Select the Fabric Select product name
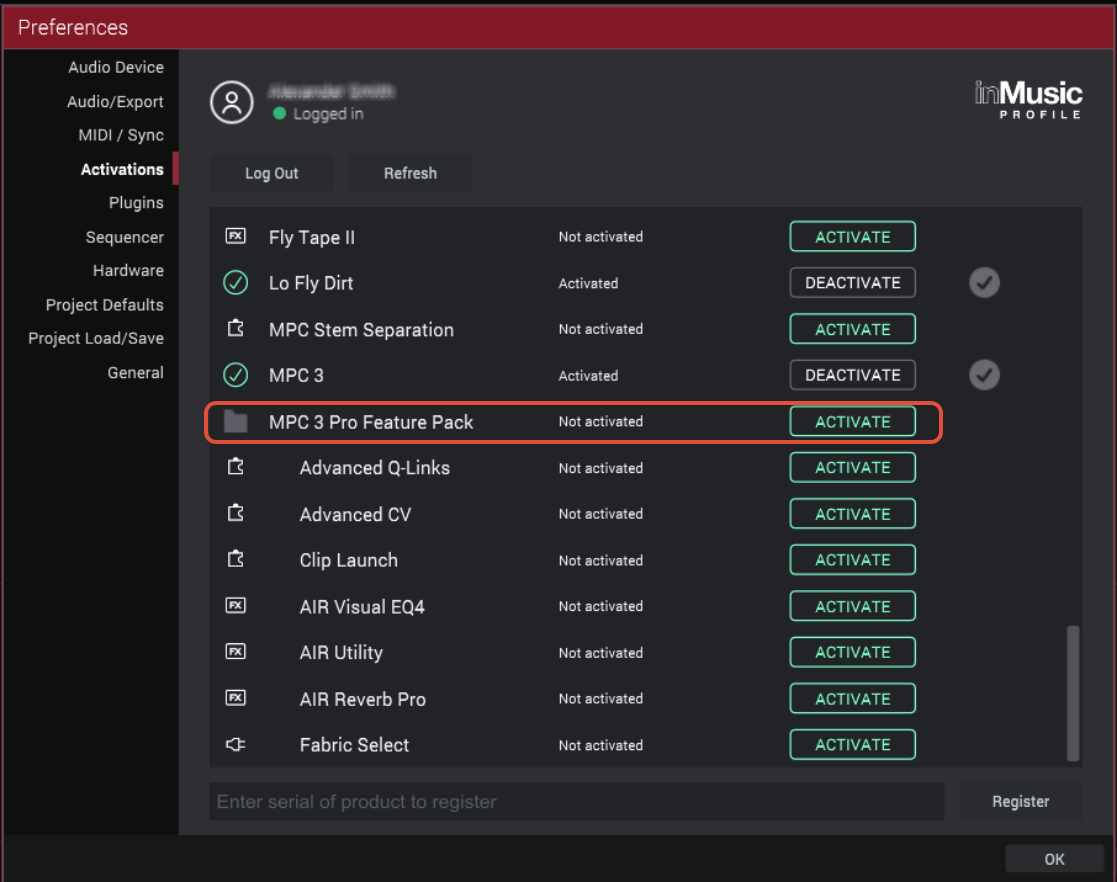The width and height of the screenshot is (1117, 882). [x=354, y=745]
